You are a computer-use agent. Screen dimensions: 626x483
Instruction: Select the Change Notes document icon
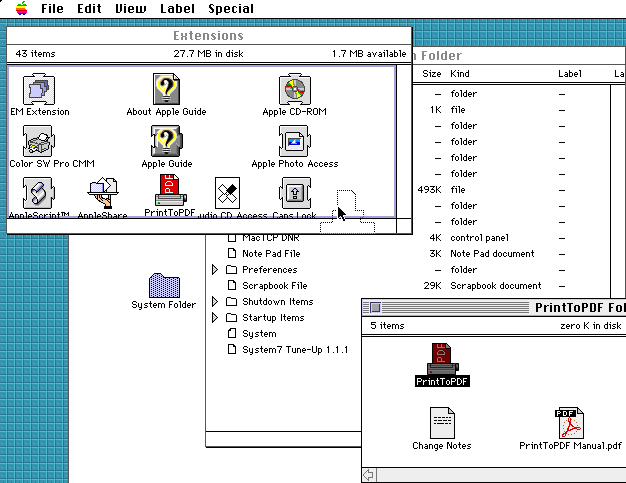[442, 423]
